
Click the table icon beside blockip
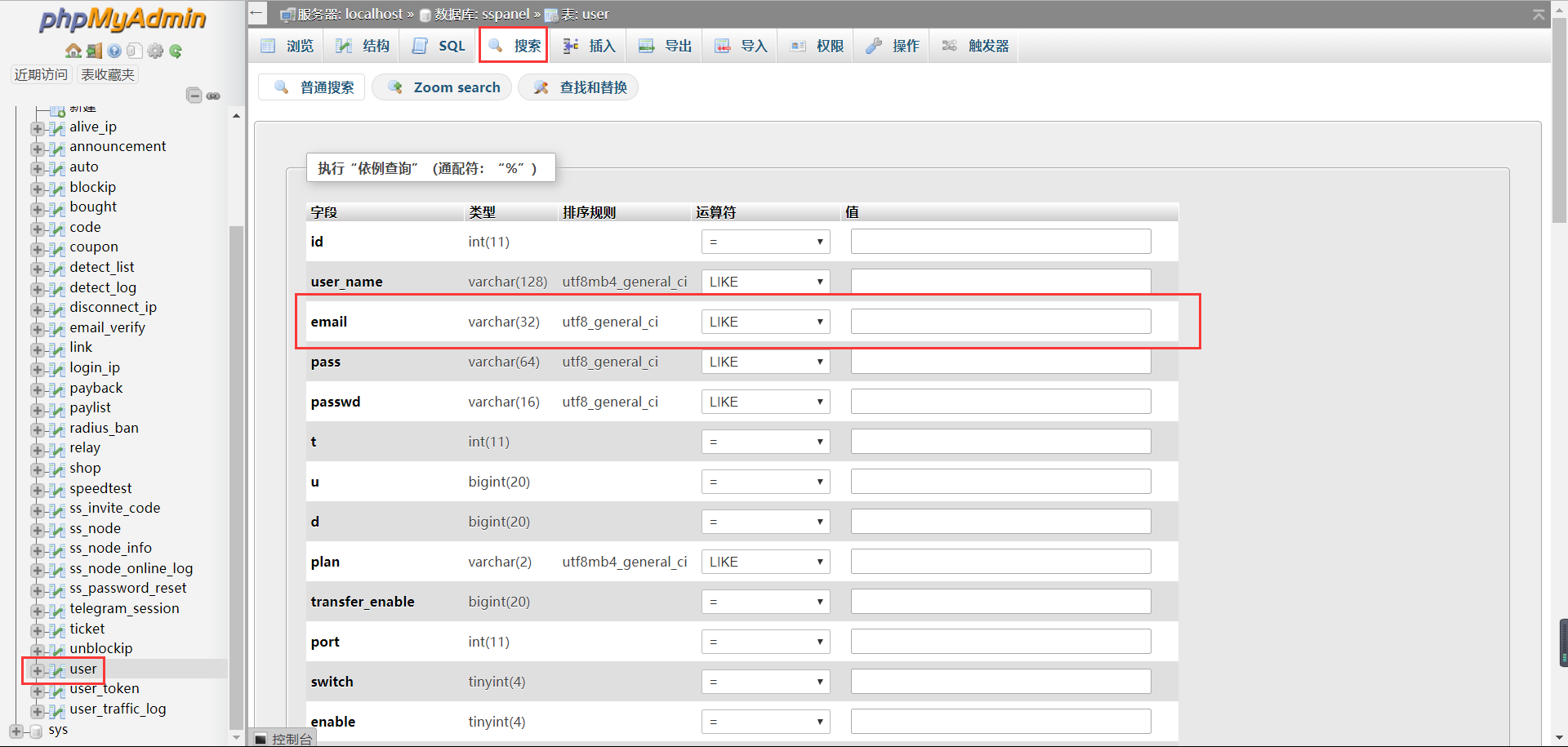coord(56,188)
